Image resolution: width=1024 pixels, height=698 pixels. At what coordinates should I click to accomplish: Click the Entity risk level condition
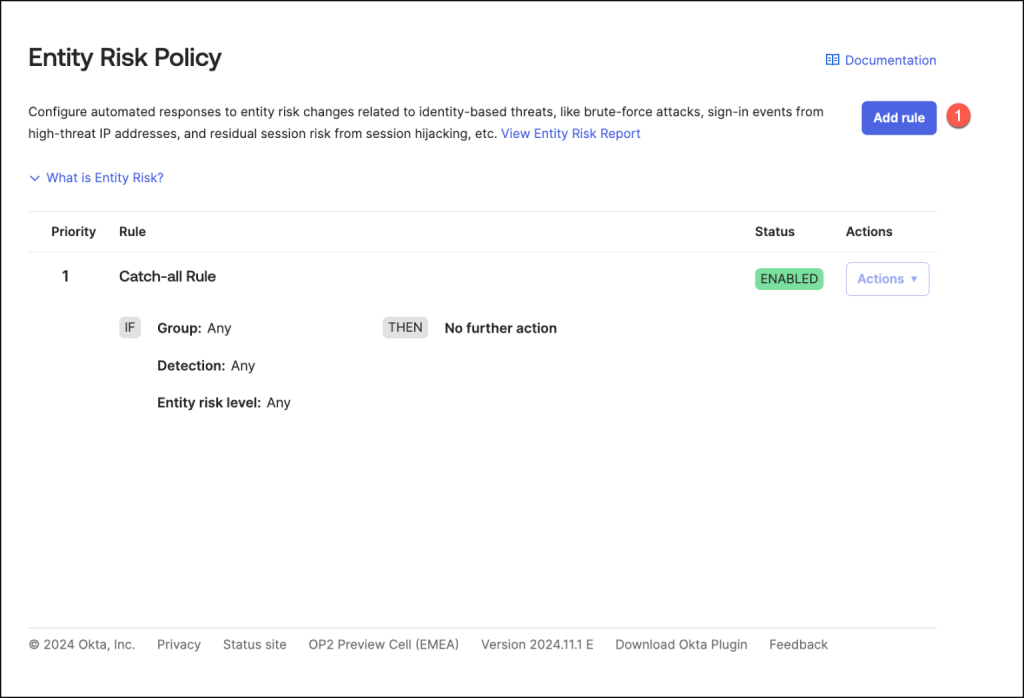(x=223, y=402)
